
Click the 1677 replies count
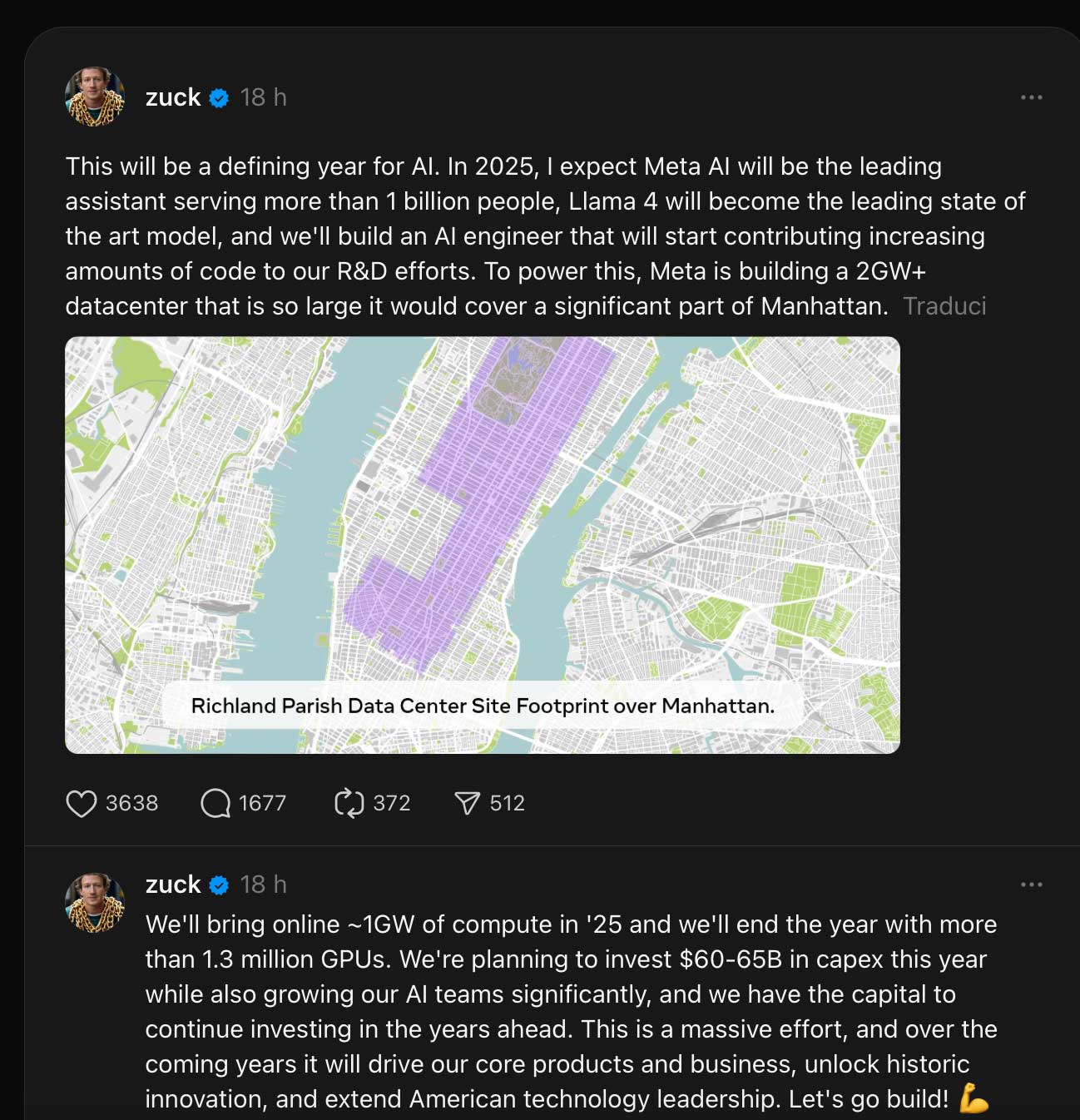262,804
